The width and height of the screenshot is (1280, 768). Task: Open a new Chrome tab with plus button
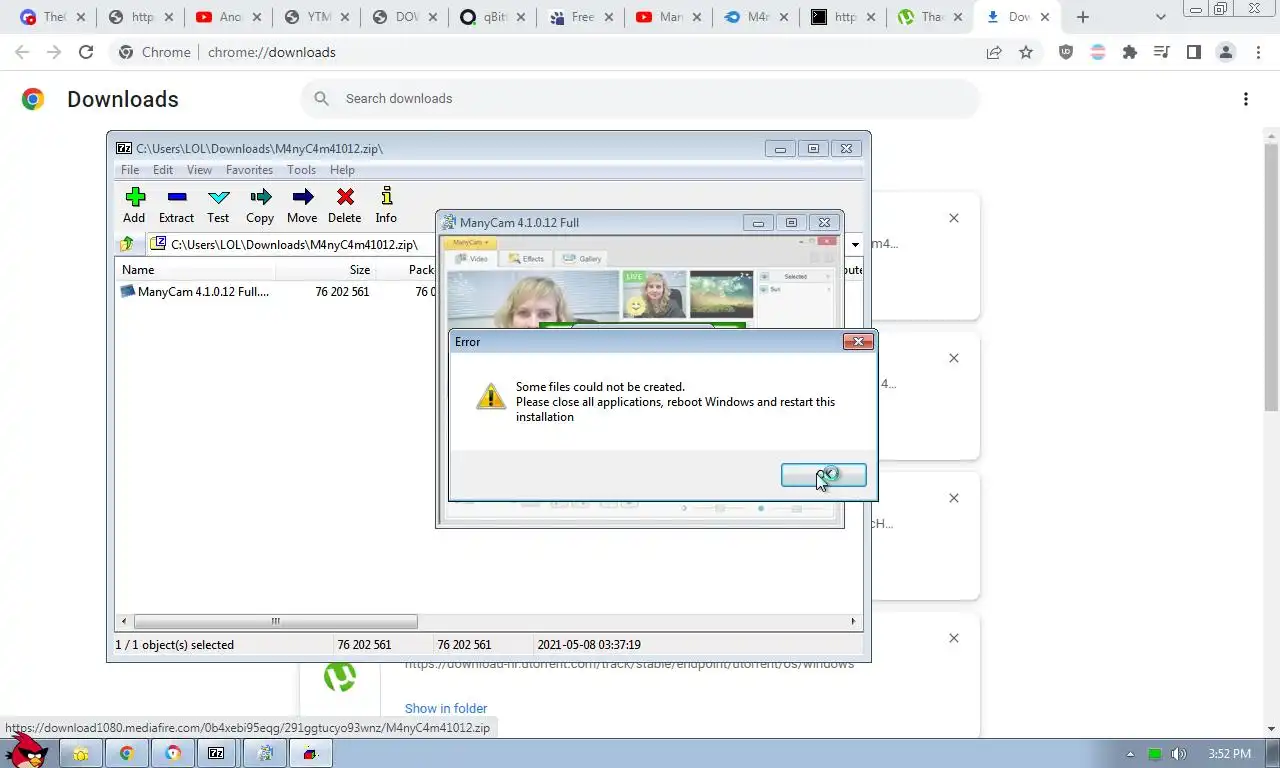coord(1082,17)
